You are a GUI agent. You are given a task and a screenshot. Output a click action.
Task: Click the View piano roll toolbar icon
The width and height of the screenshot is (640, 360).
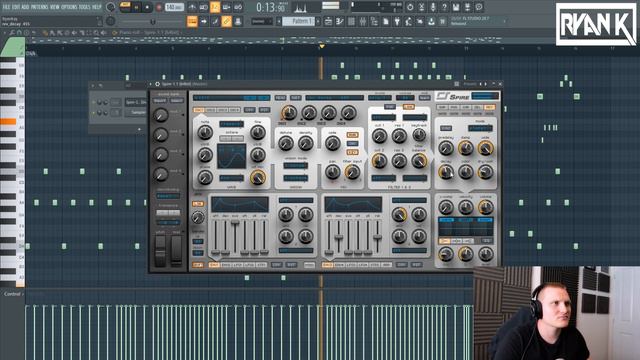click(340, 21)
